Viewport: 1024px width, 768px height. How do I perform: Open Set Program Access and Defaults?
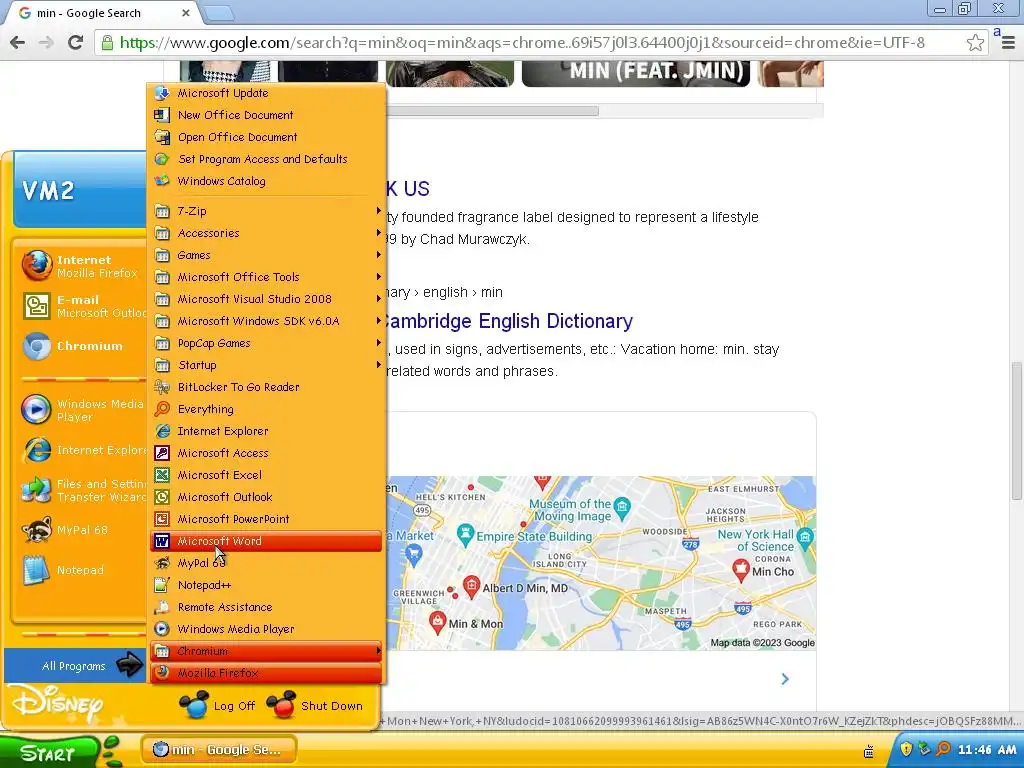click(266, 159)
